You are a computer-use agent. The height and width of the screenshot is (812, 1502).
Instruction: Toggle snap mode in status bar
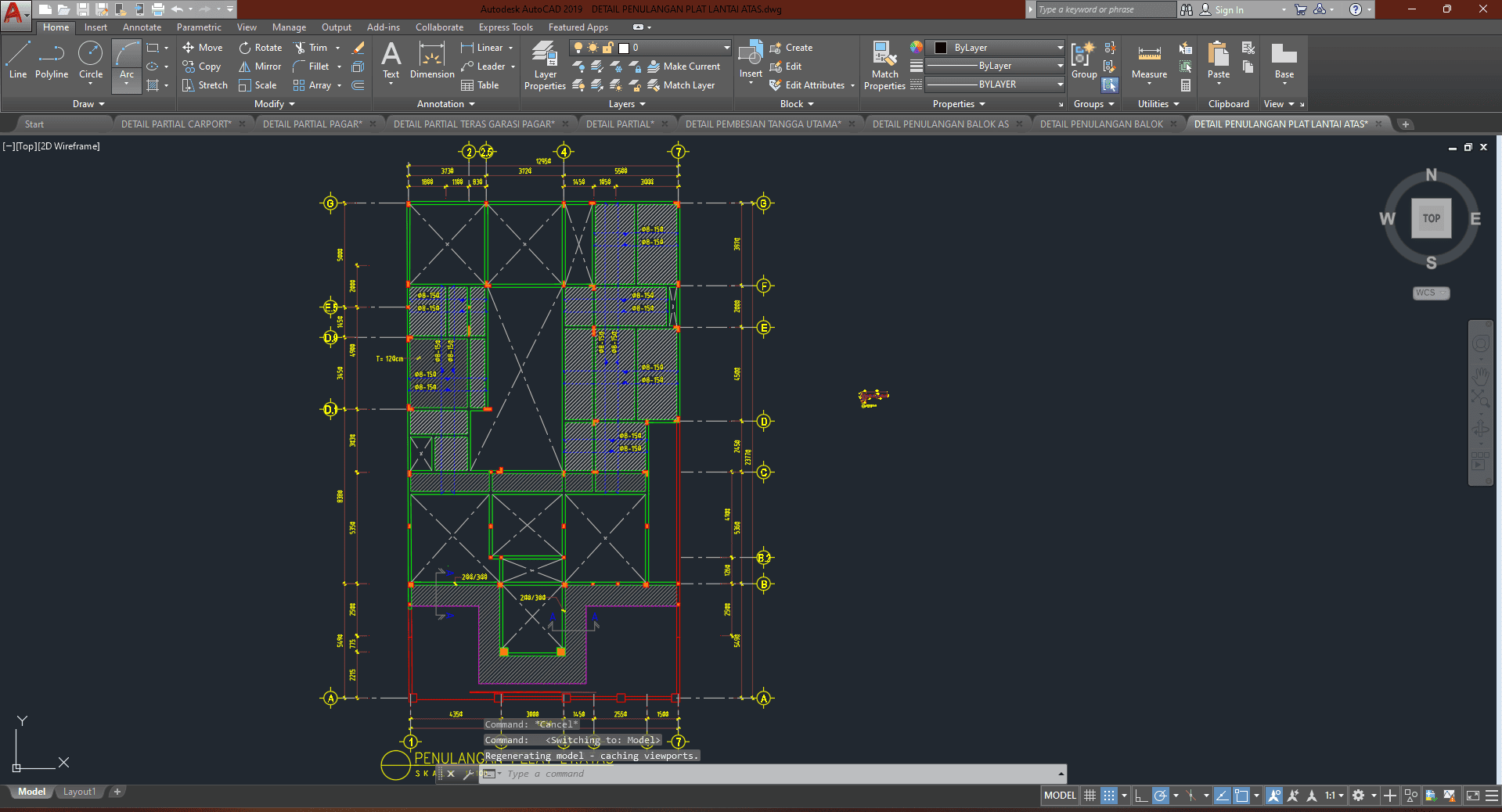(1109, 796)
